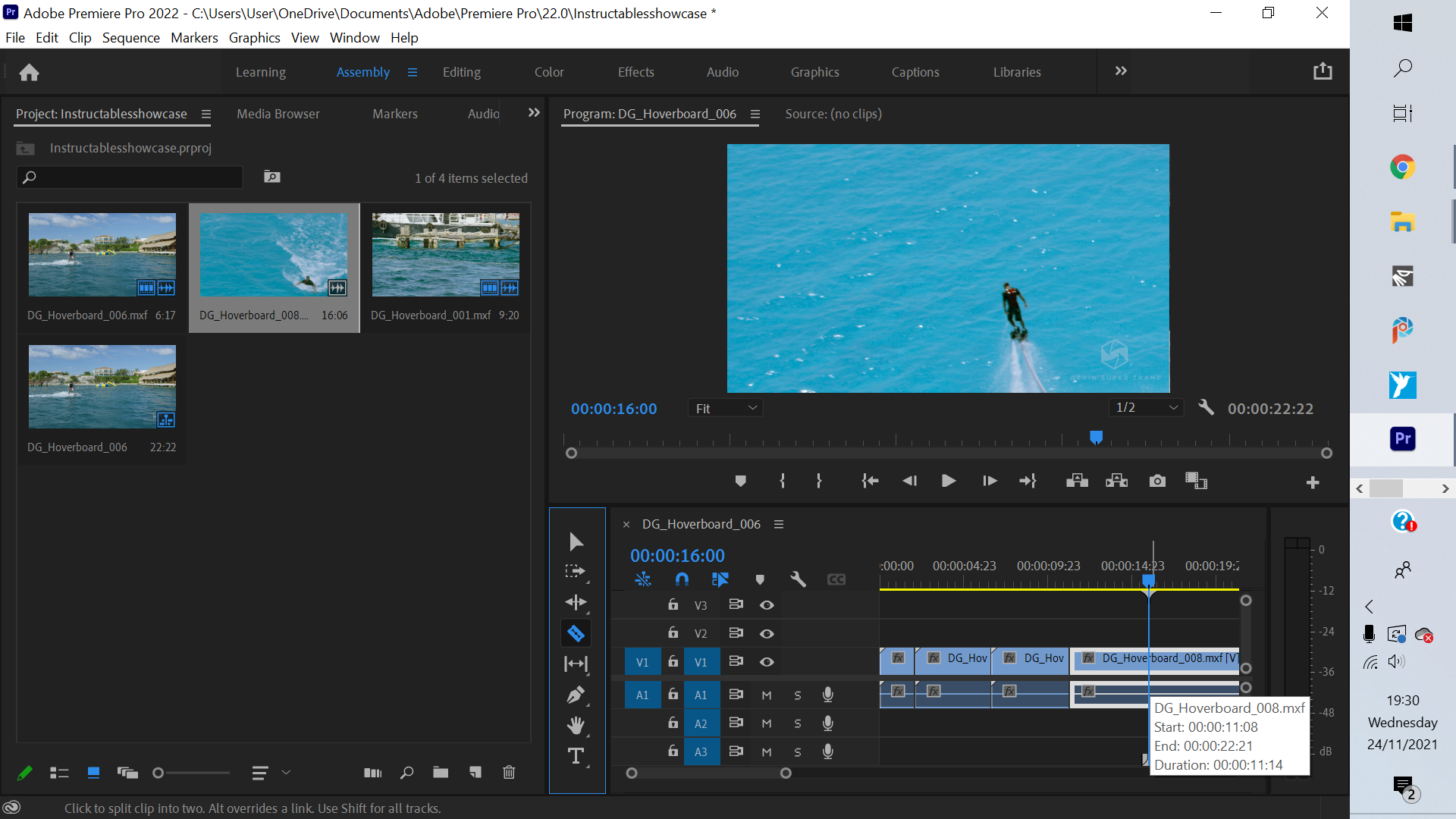Open the 1/2 playback resolution dropdown
Viewport: 1456px width, 819px height.
coord(1146,408)
